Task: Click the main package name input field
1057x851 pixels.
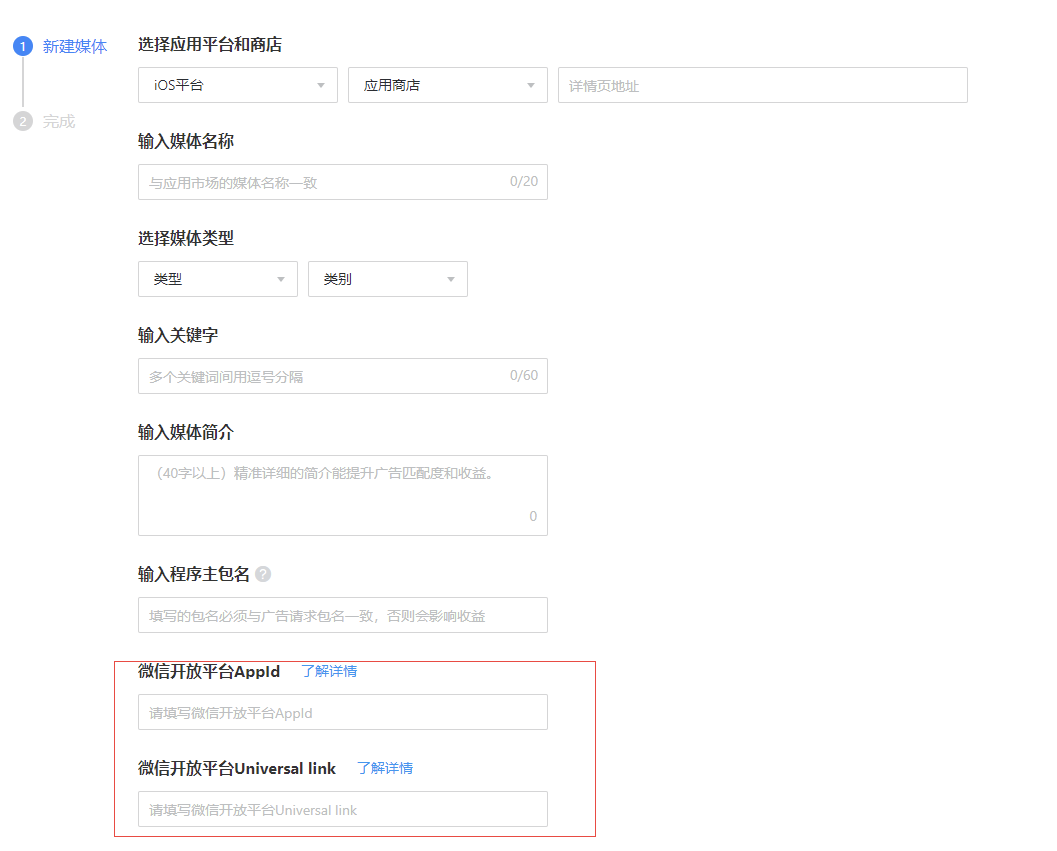Action: coord(342,615)
